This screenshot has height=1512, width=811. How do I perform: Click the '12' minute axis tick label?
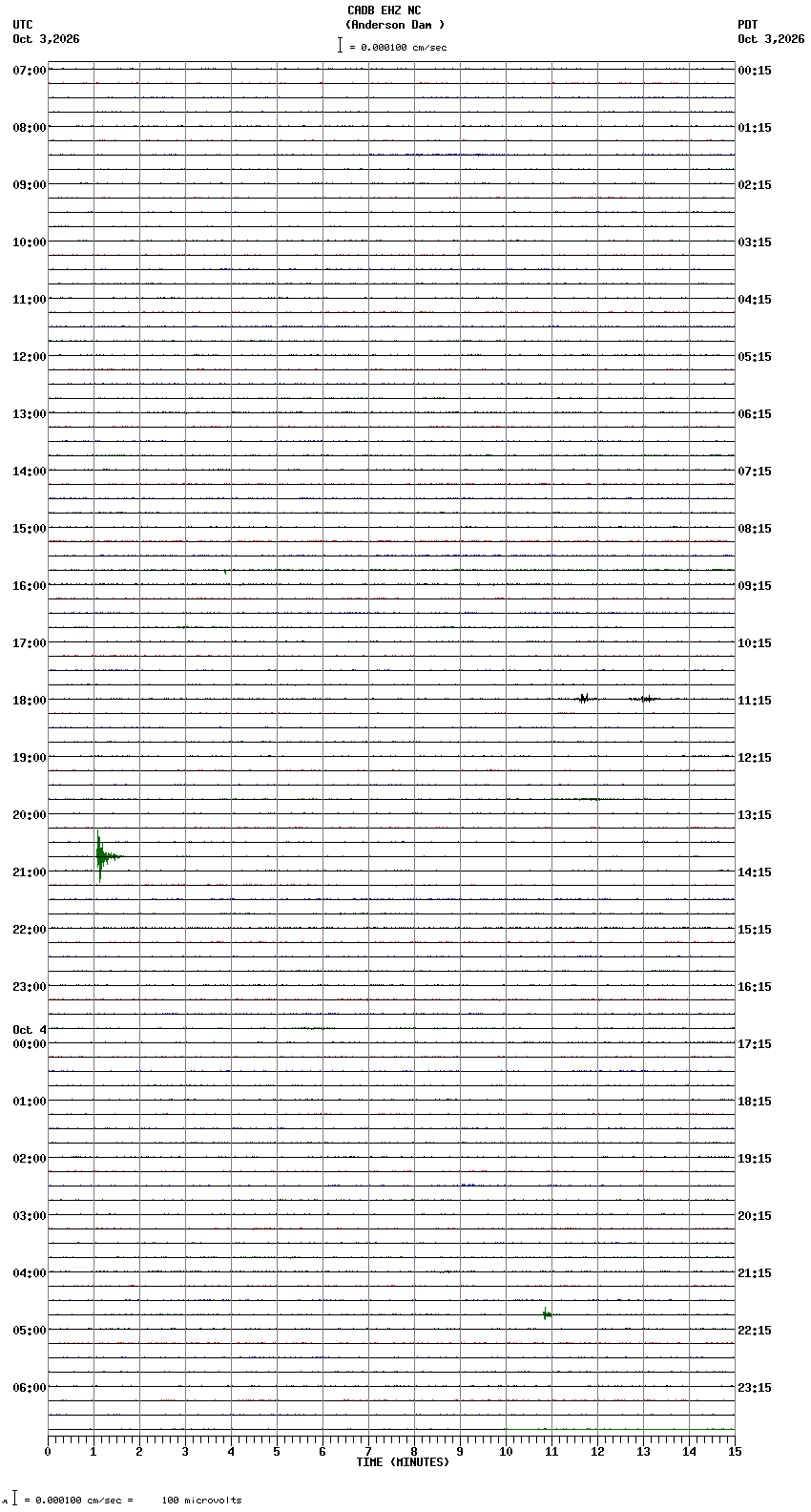pyautogui.click(x=597, y=1452)
